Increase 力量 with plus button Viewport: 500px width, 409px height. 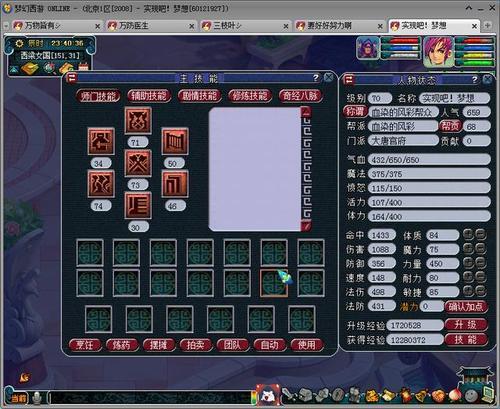tap(468, 263)
